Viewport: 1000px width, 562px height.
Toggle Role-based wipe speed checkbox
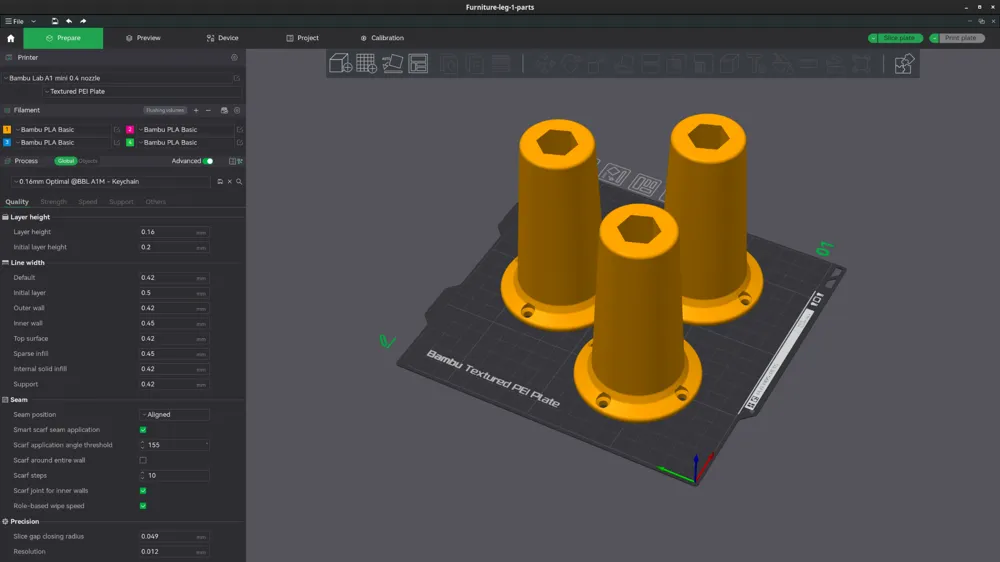(x=143, y=507)
